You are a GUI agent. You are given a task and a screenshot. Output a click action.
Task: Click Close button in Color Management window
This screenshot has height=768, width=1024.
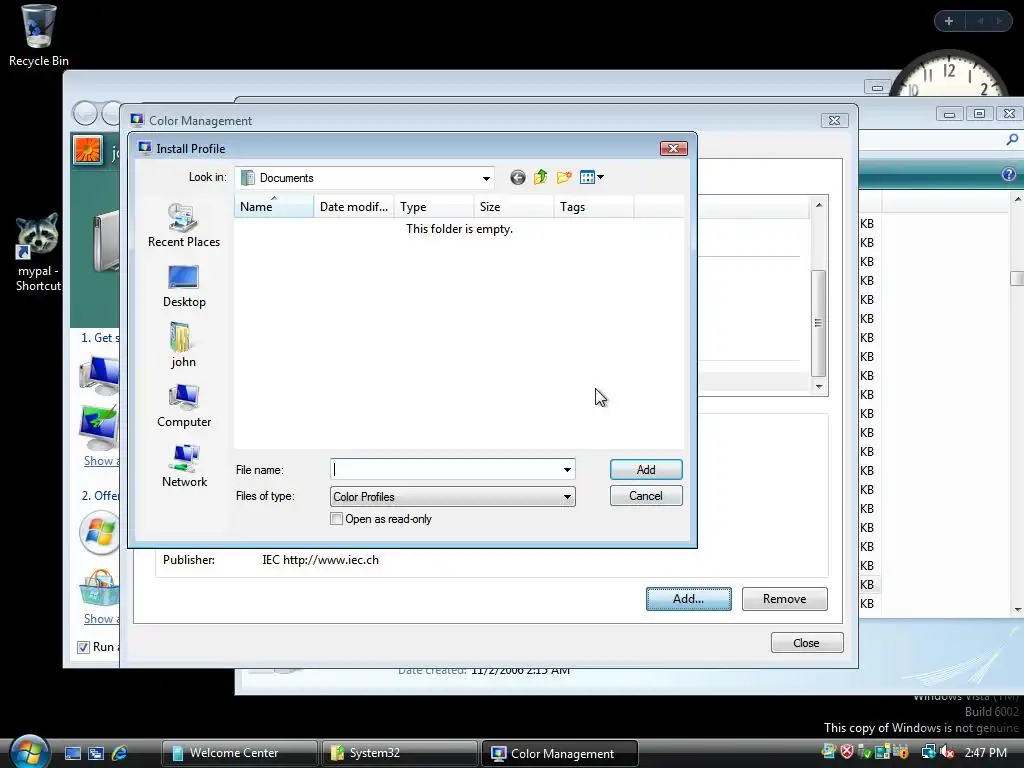(x=807, y=643)
